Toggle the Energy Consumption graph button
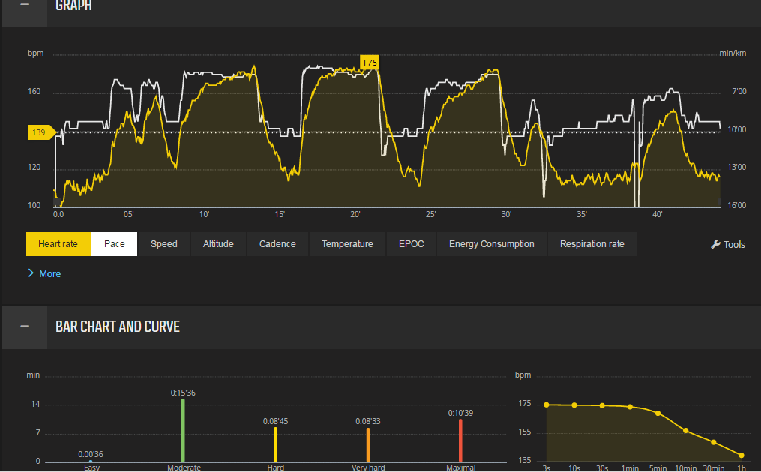761x472 pixels. click(492, 244)
